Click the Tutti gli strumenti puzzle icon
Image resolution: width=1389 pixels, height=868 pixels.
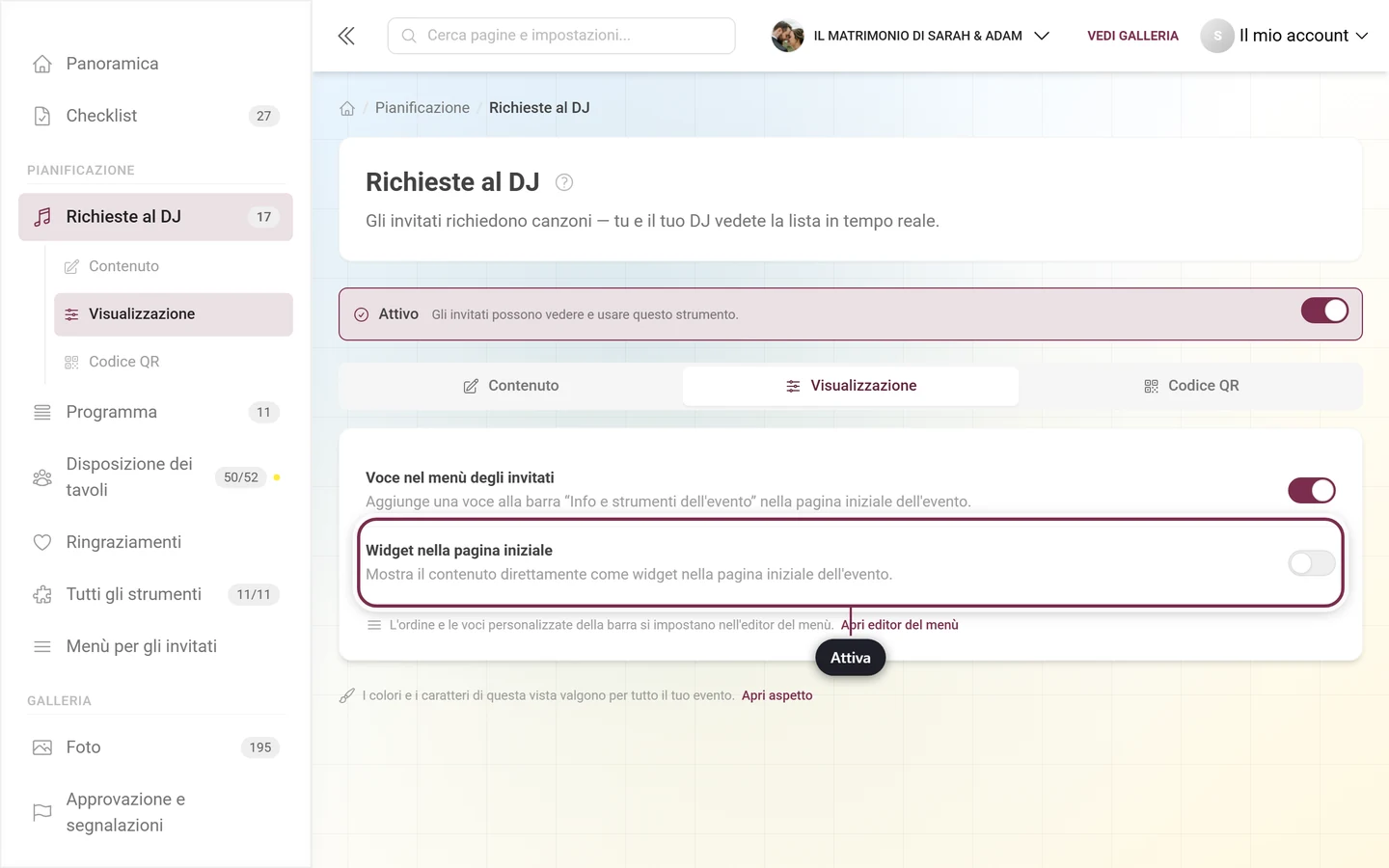pos(42,595)
